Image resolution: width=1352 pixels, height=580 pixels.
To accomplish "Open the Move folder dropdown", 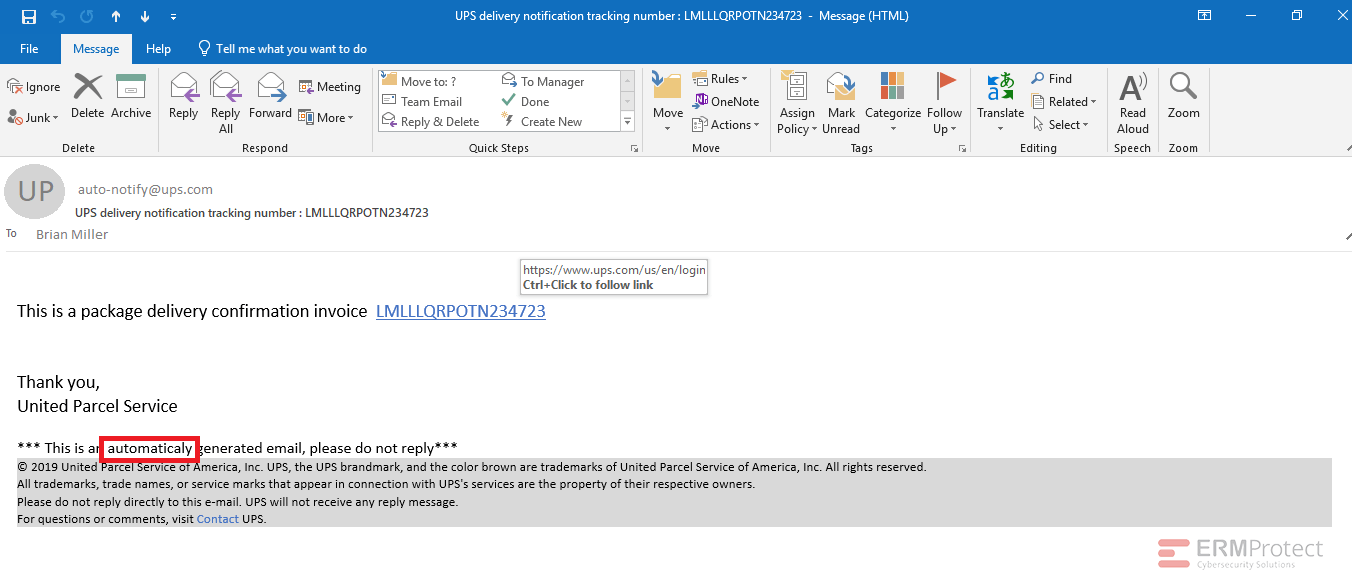I will point(668,102).
